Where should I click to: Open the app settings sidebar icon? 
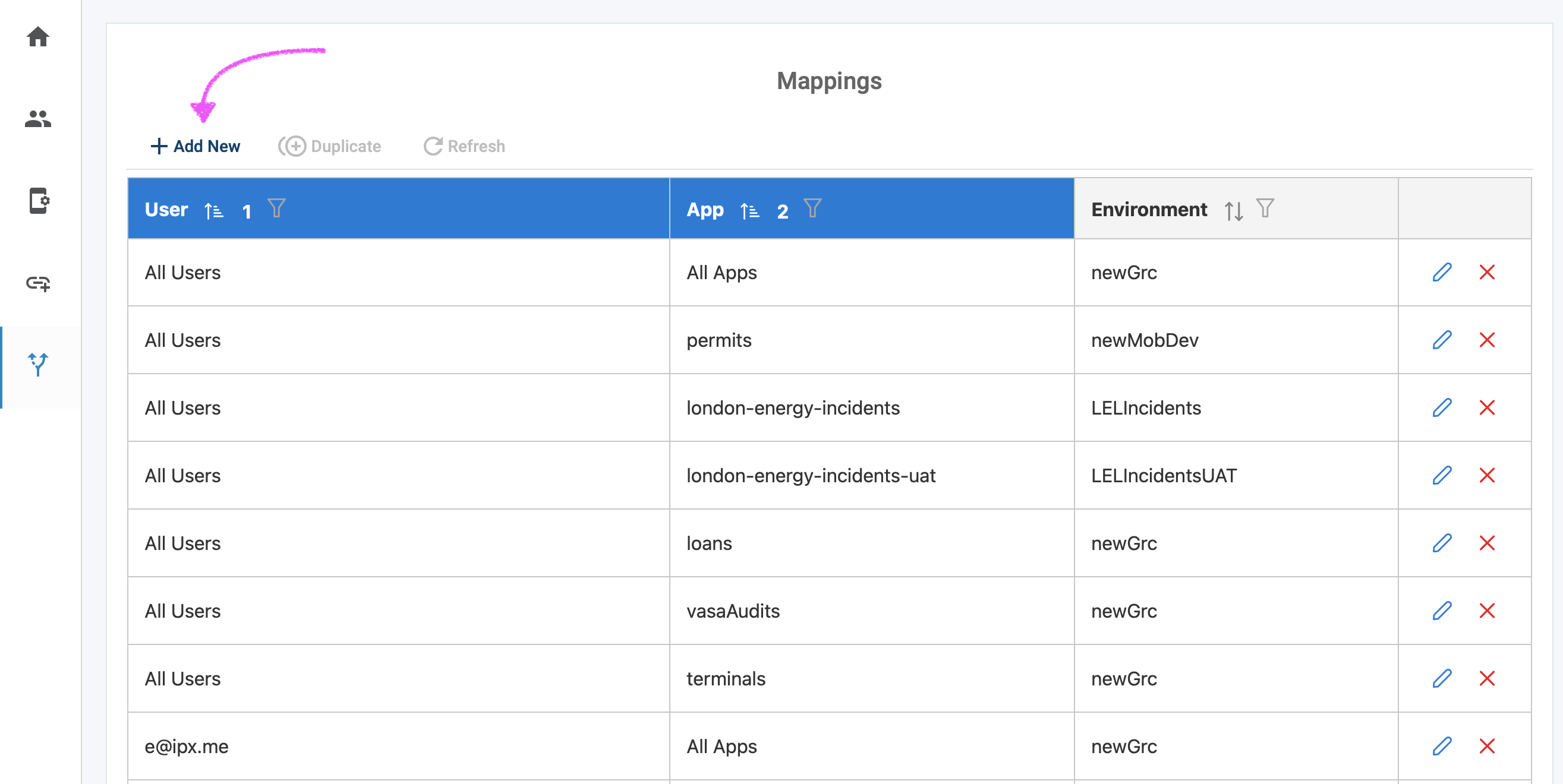point(39,201)
